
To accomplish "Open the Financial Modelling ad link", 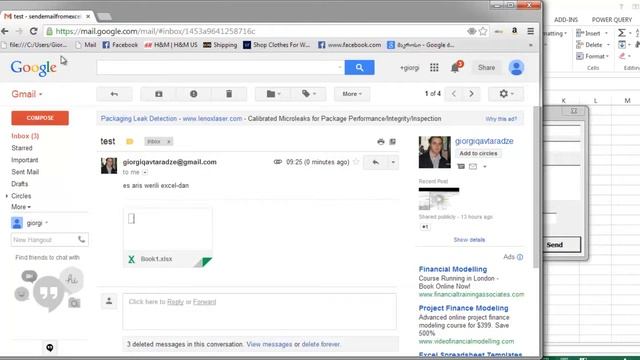I will [453, 269].
